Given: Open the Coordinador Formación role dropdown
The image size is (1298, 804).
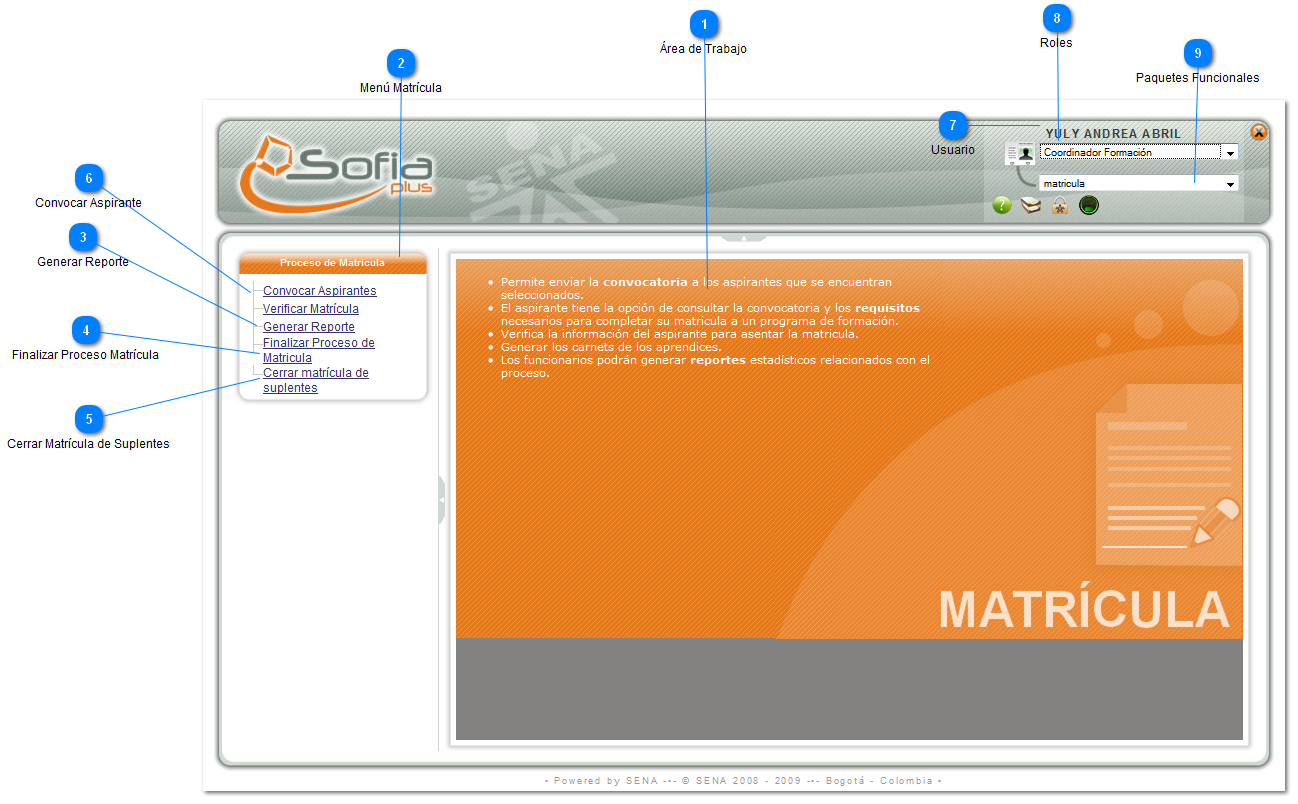Looking at the screenshot, I should tap(1139, 153).
